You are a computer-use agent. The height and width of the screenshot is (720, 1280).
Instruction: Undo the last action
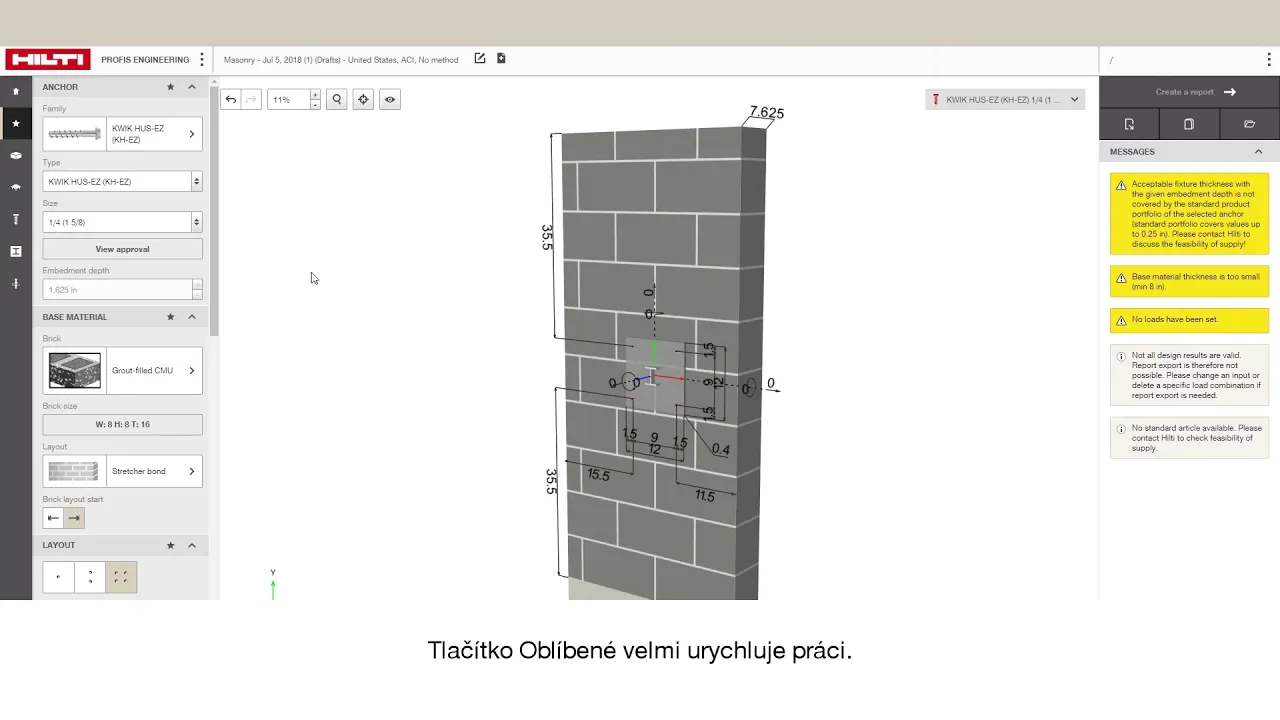231,100
